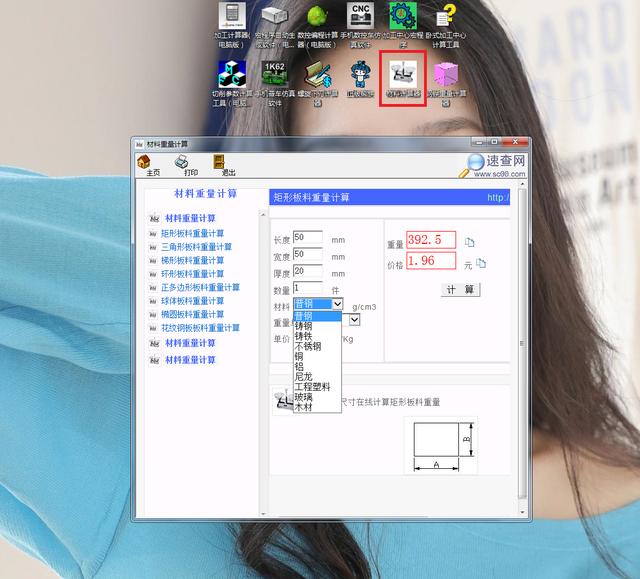The height and width of the screenshot is (579, 640).
Task: Click the 厚度 input field
Action: 308,271
